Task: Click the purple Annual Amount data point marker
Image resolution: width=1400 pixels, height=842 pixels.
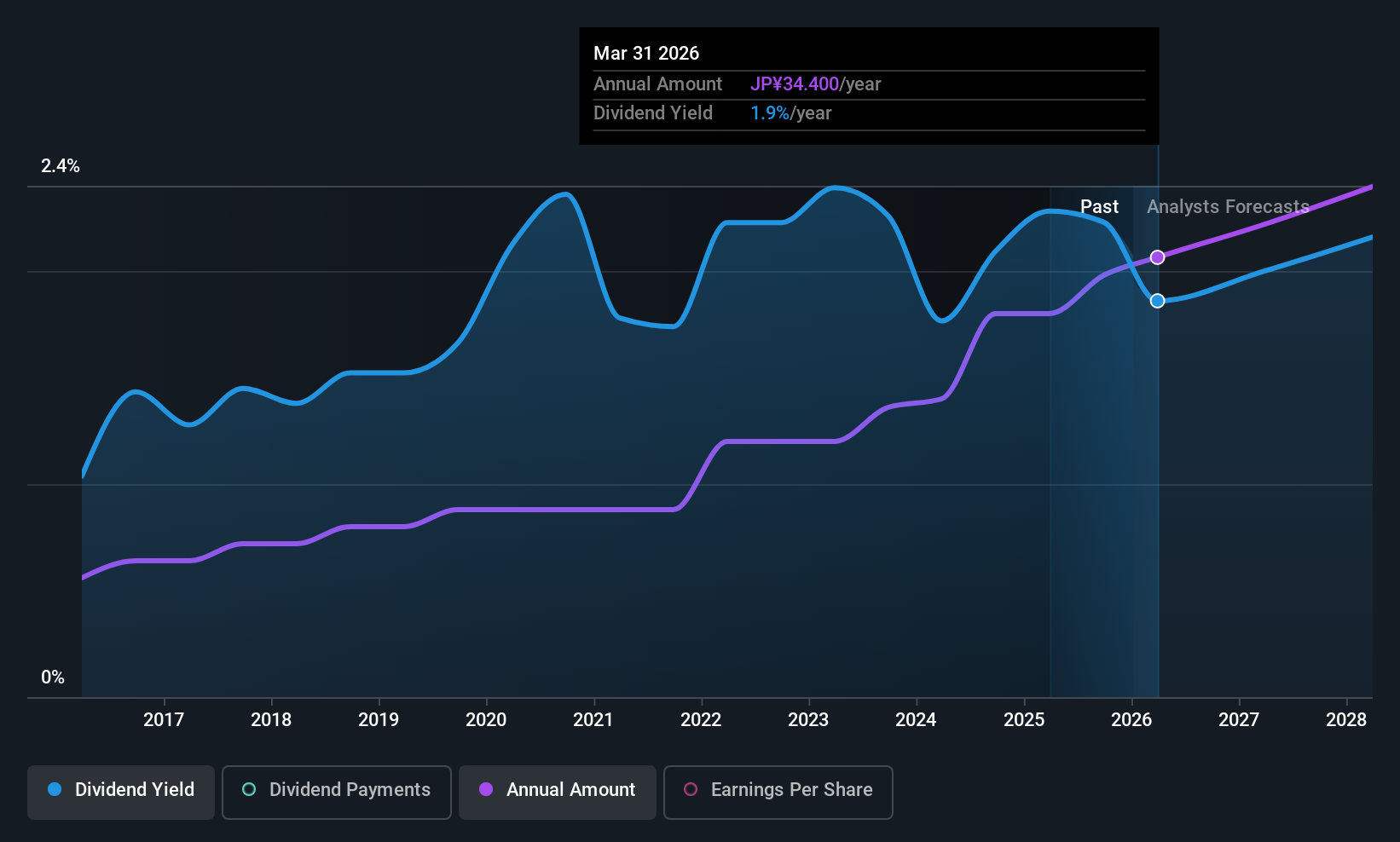Action: coord(1157,257)
